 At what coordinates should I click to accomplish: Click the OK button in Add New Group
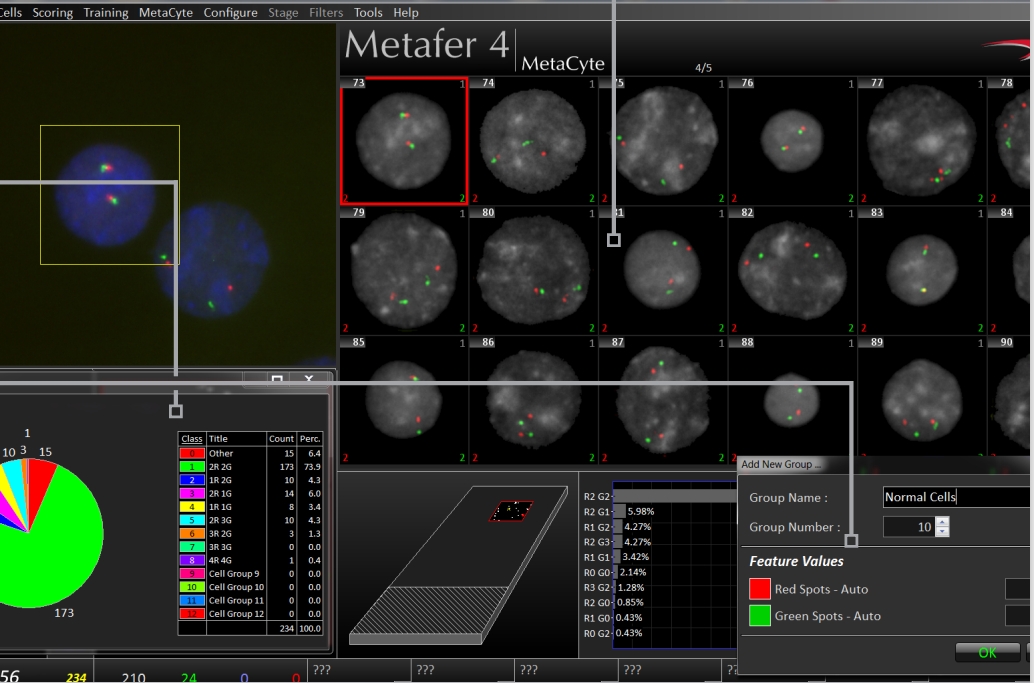pos(987,652)
